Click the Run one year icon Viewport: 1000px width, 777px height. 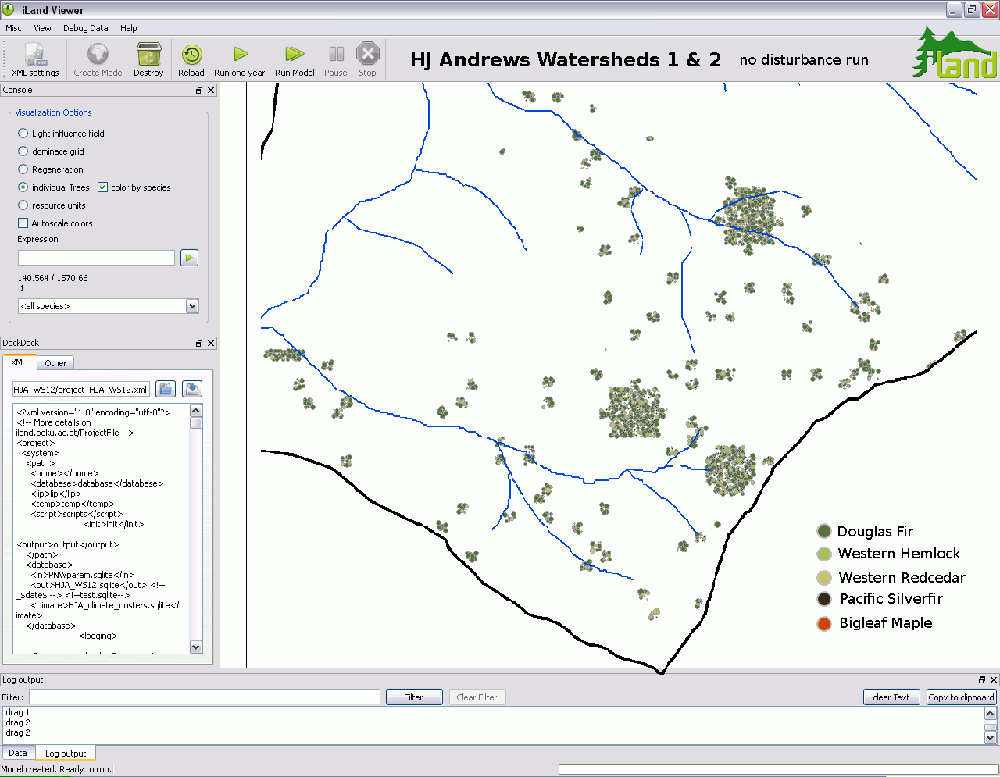point(240,59)
